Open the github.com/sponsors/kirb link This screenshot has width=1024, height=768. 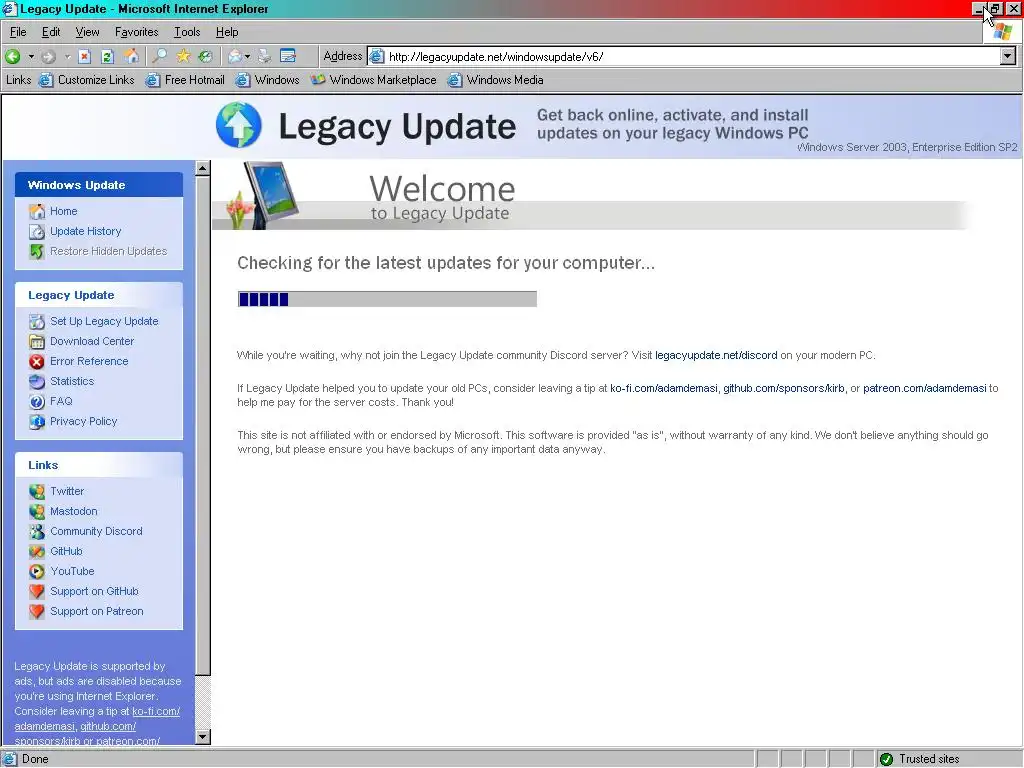click(x=784, y=388)
